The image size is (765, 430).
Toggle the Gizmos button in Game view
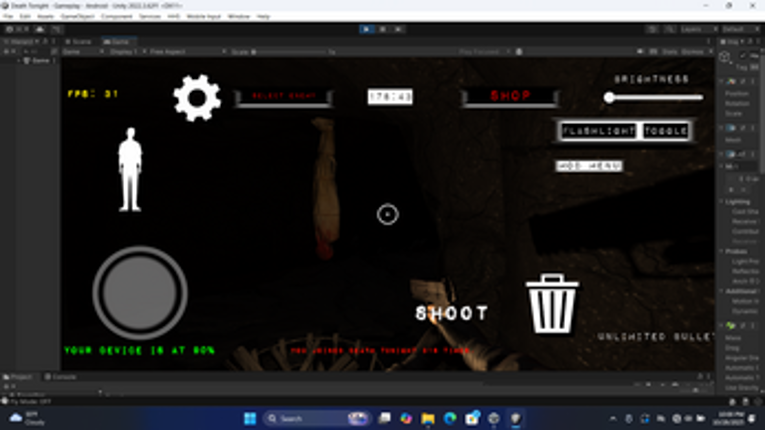click(692, 52)
